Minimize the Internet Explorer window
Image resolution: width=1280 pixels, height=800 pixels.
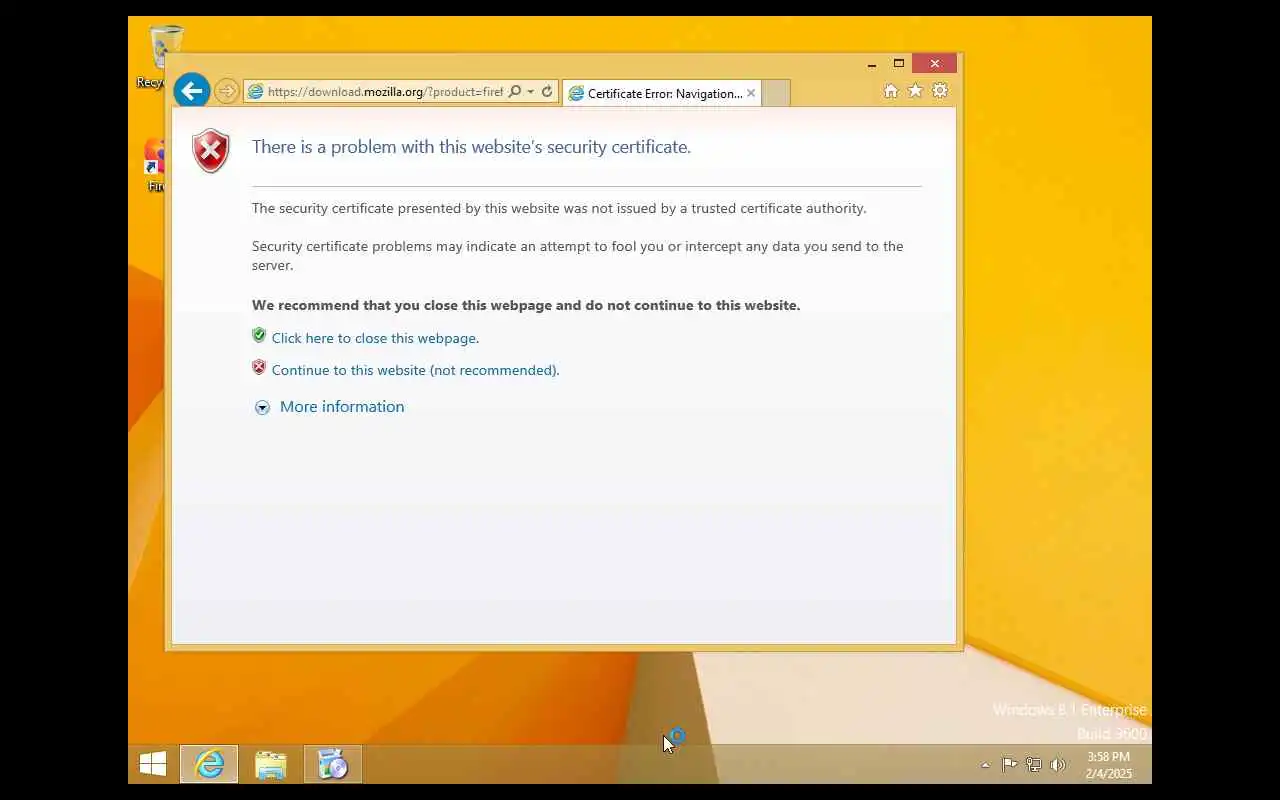(x=872, y=64)
